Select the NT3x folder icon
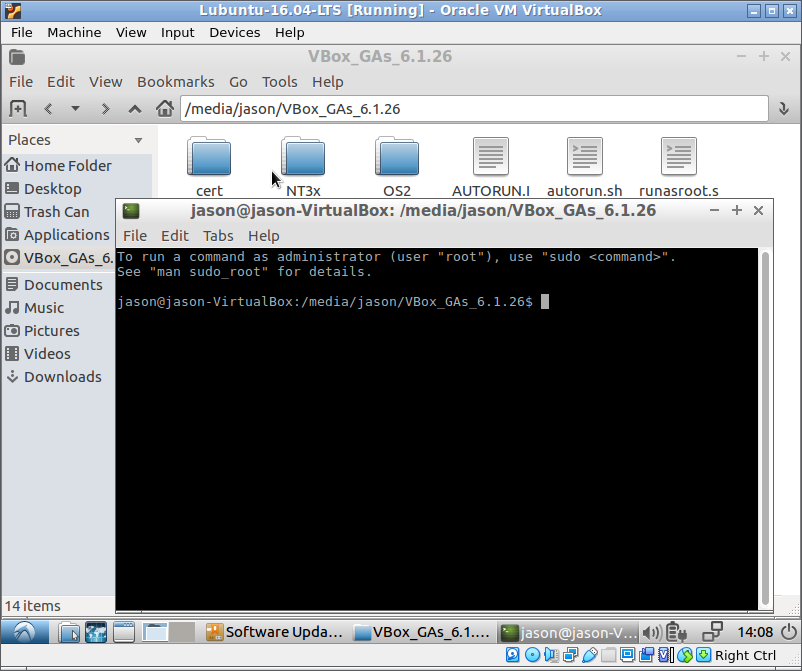This screenshot has height=671, width=802. point(303,156)
